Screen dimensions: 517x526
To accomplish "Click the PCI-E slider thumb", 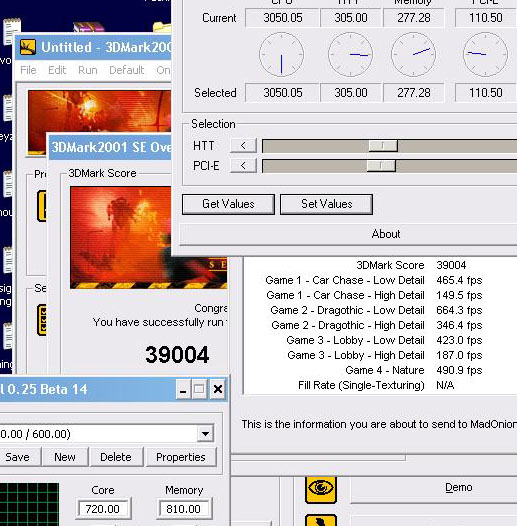I will click(381, 165).
